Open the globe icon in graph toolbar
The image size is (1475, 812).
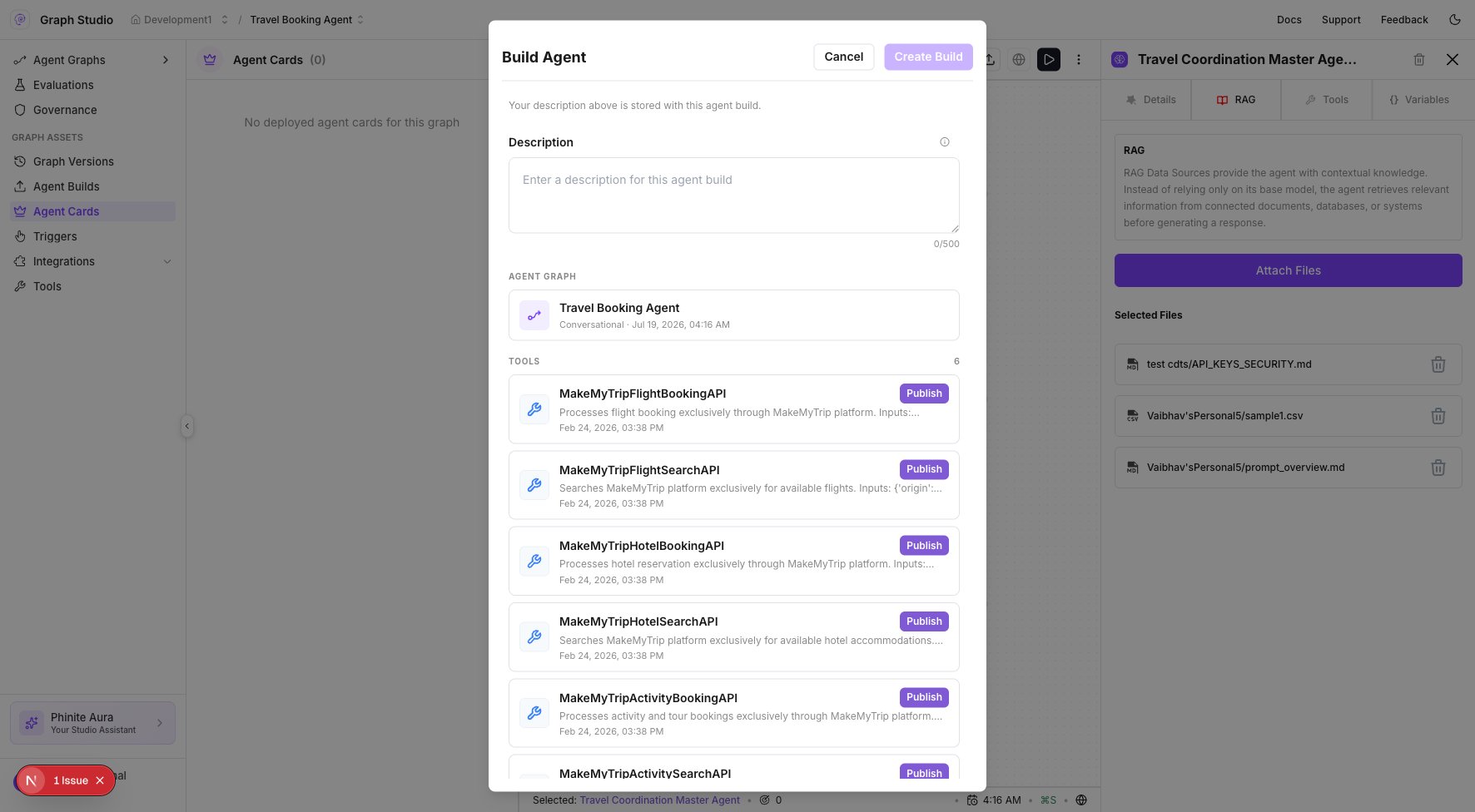click(1019, 59)
